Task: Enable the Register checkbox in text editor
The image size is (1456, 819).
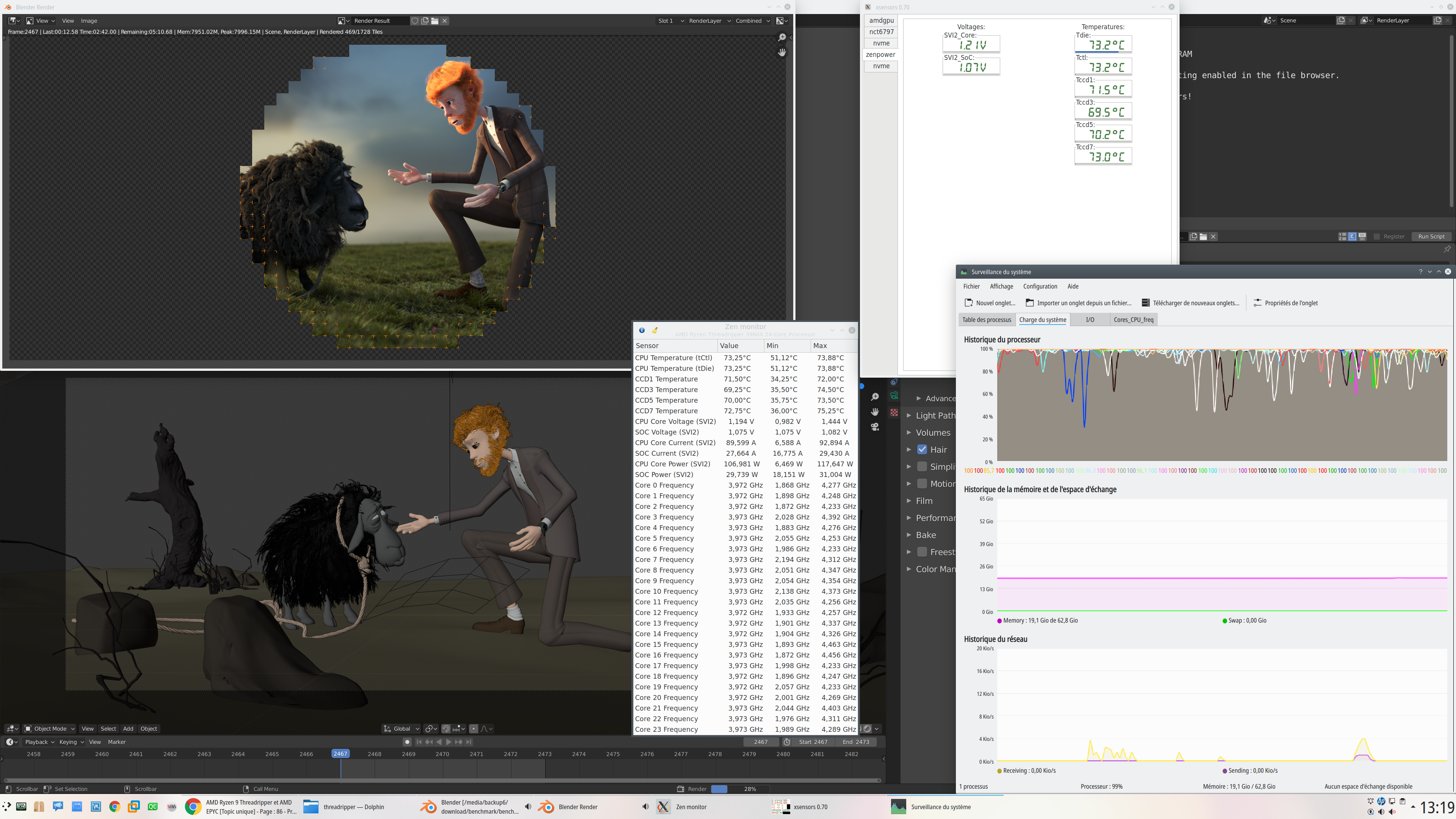Action: (x=1377, y=237)
